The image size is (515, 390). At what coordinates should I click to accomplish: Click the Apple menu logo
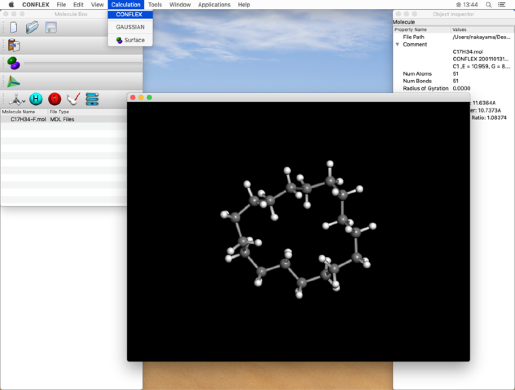12,5
